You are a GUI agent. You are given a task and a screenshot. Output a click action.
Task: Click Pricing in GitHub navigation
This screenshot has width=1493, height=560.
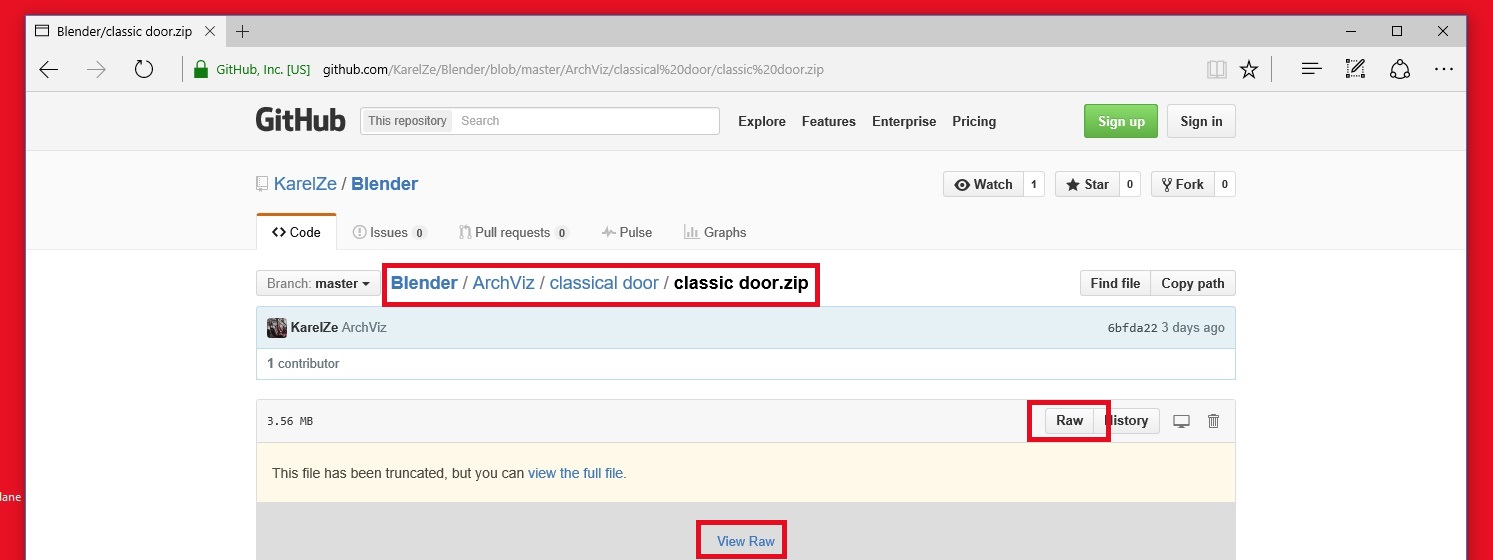(x=974, y=121)
